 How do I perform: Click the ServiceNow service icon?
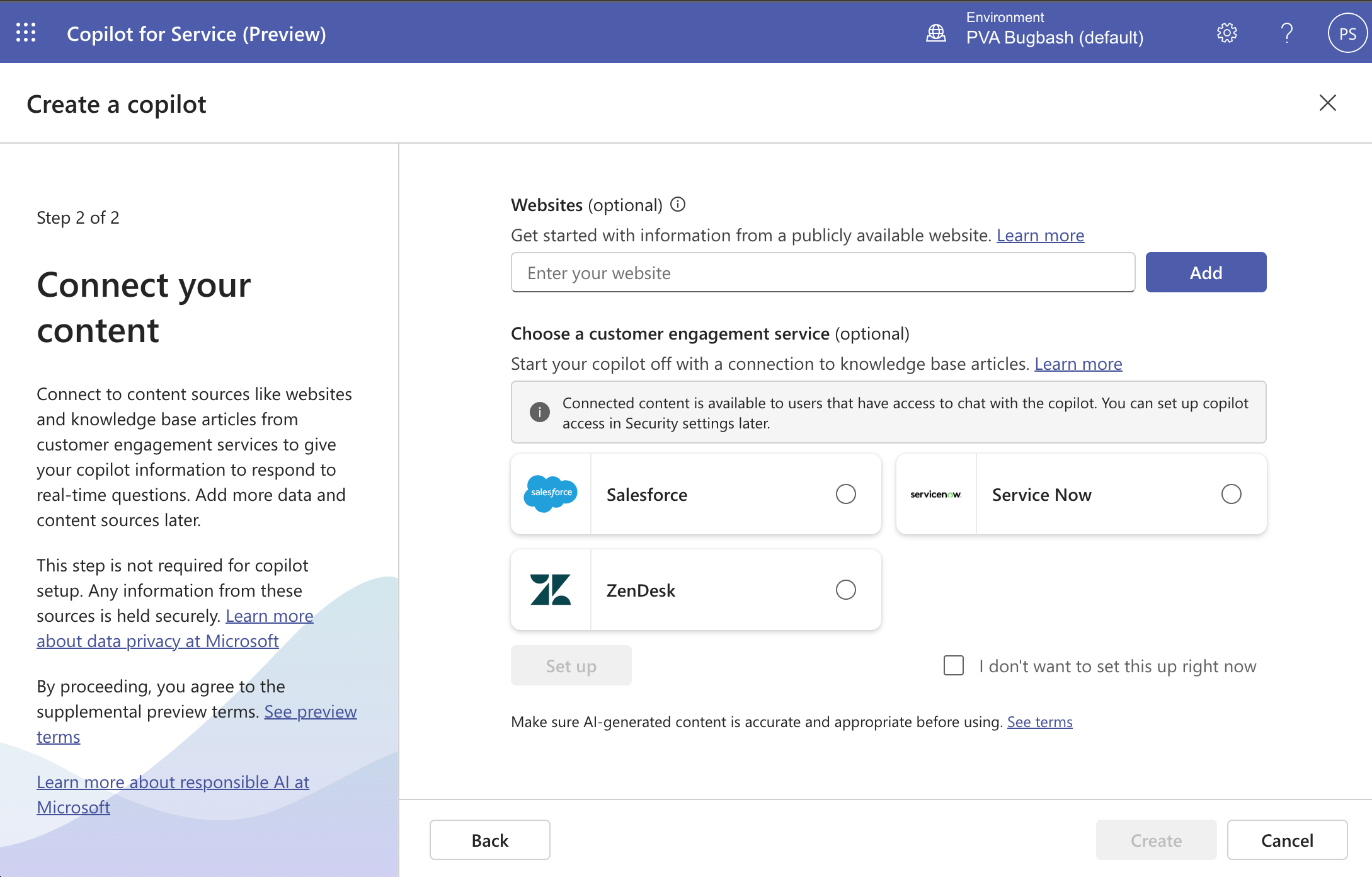coord(935,494)
